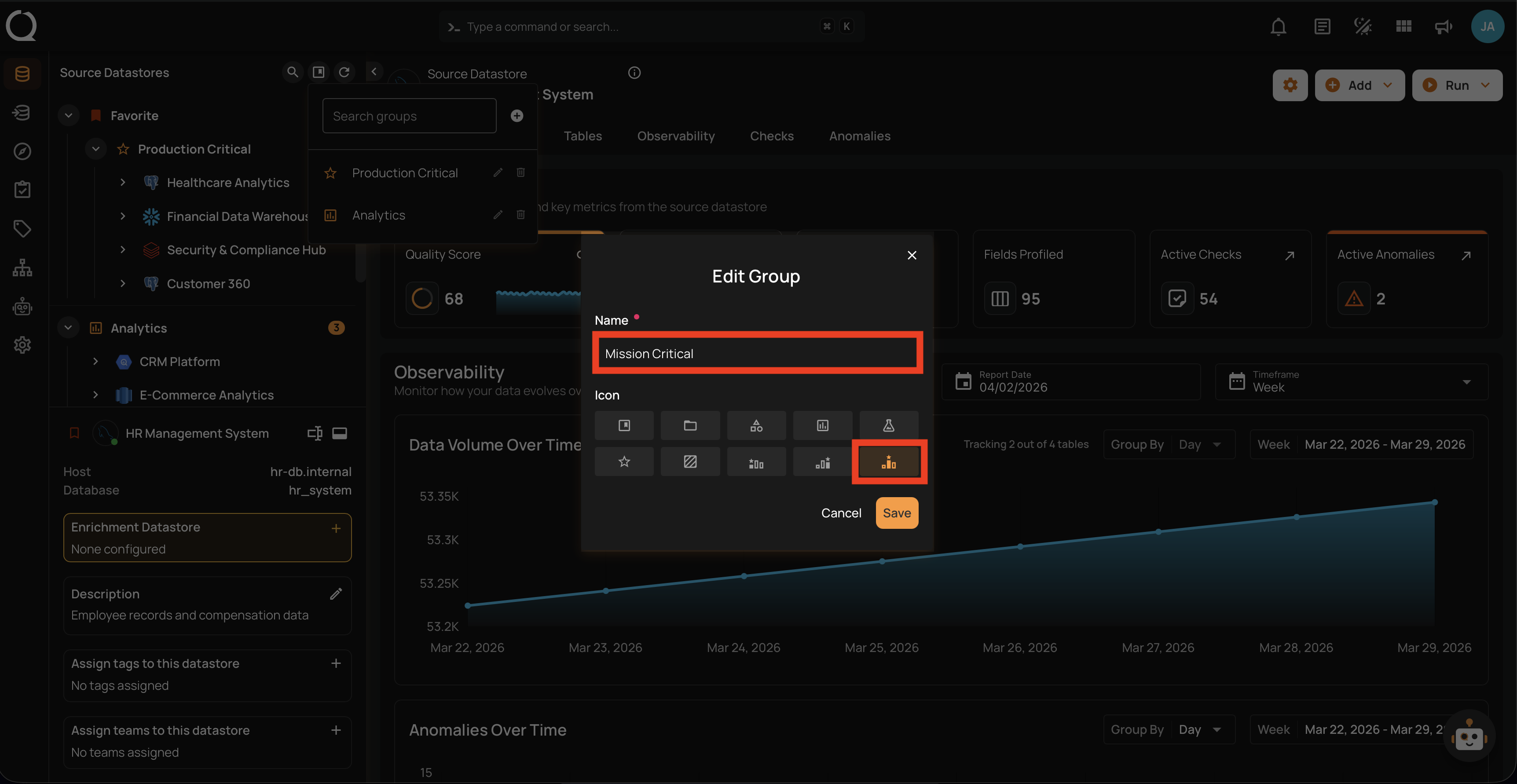Add a new group with plus icon
The width and height of the screenshot is (1517, 784).
pos(517,116)
